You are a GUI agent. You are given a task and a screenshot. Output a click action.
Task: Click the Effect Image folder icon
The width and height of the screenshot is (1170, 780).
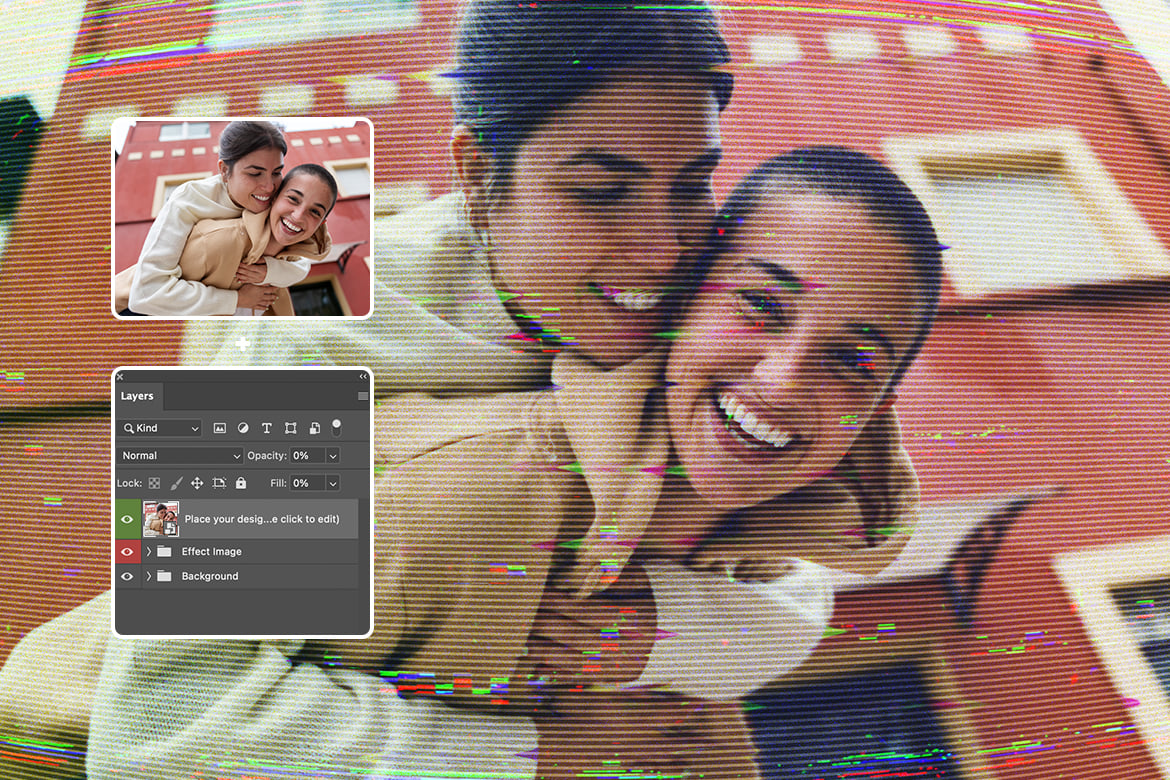164,552
